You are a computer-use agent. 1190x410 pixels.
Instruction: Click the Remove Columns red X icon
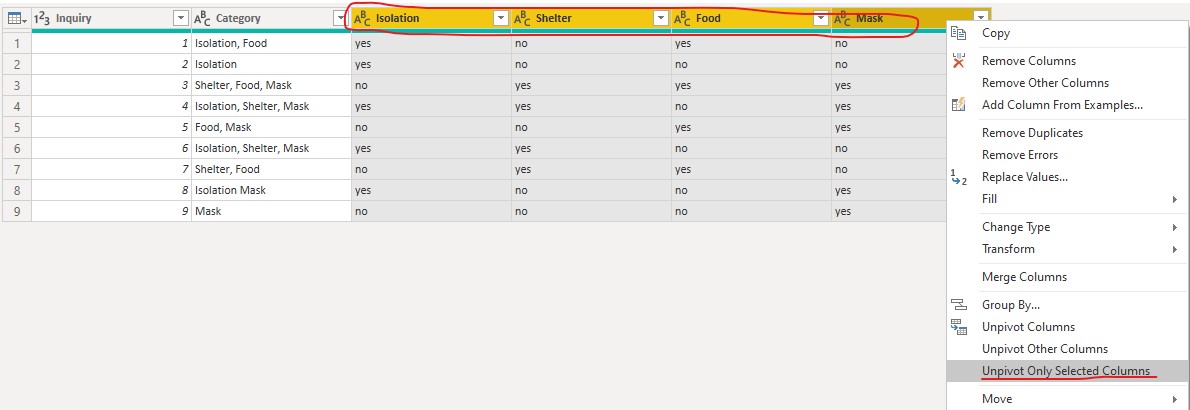pos(959,61)
